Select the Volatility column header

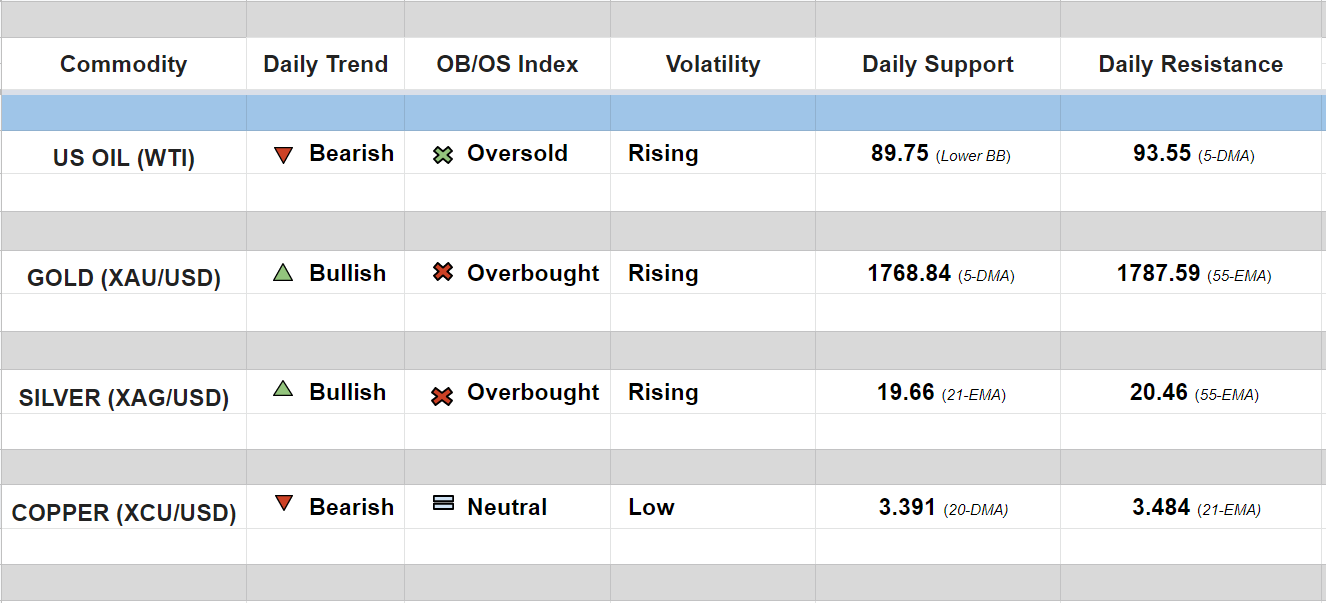pyautogui.click(x=712, y=64)
